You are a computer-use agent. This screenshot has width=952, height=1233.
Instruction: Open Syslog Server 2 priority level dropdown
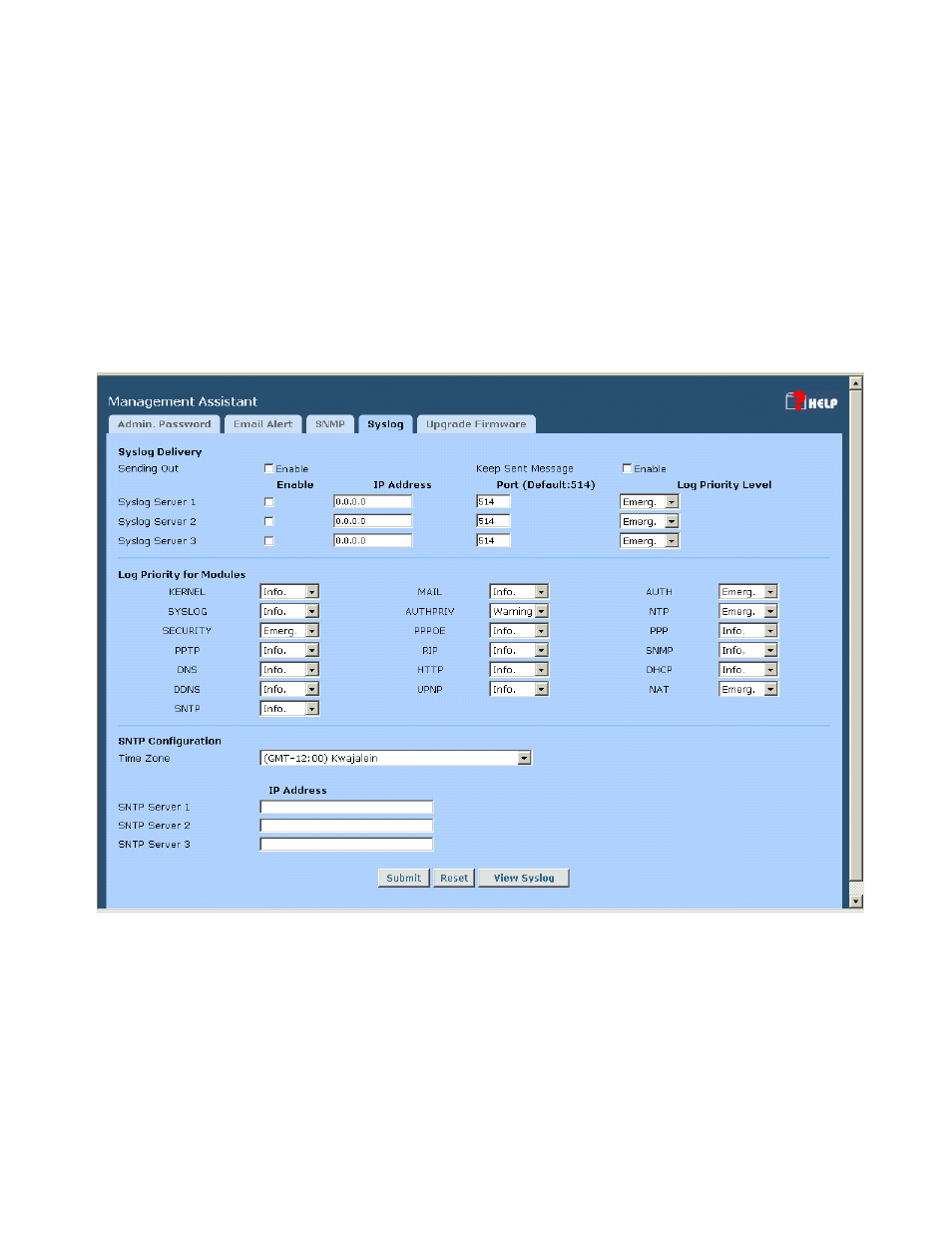pos(672,521)
